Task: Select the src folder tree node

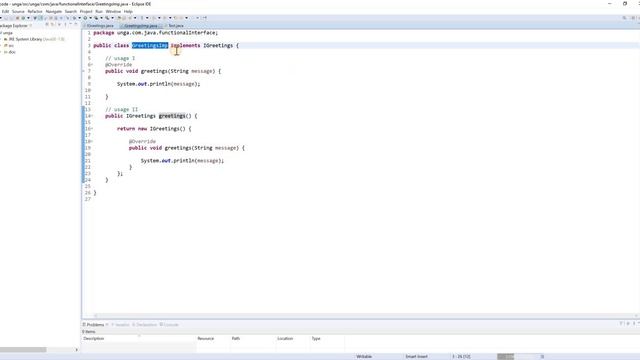Action: (9, 46)
